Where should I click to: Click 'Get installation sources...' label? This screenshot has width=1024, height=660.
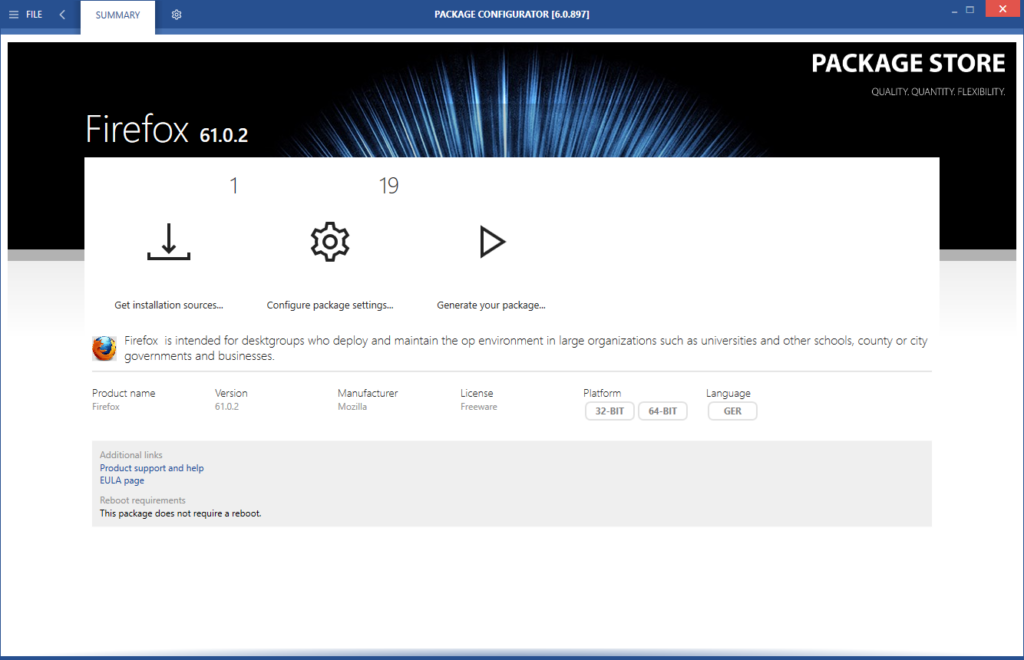(168, 305)
